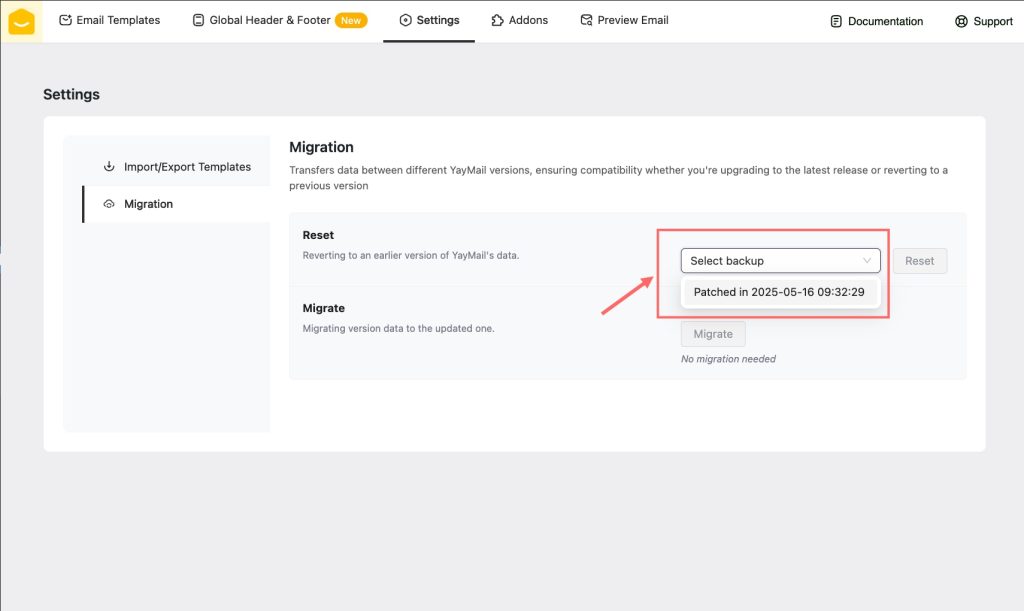Open the Select backup dropdown
The image size is (1024, 611).
pos(780,260)
